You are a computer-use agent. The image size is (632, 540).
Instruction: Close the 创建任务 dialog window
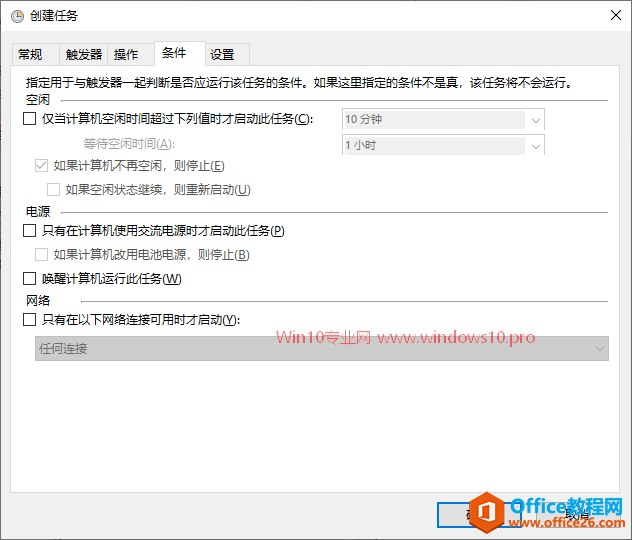[615, 15]
